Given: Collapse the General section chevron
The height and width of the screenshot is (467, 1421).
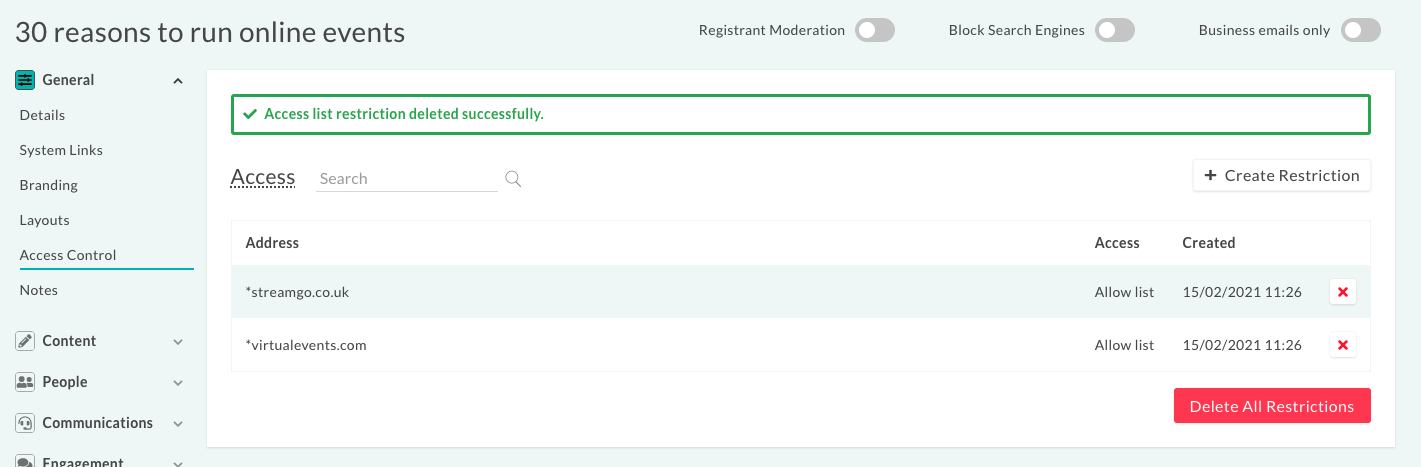Looking at the screenshot, I should 178,81.
